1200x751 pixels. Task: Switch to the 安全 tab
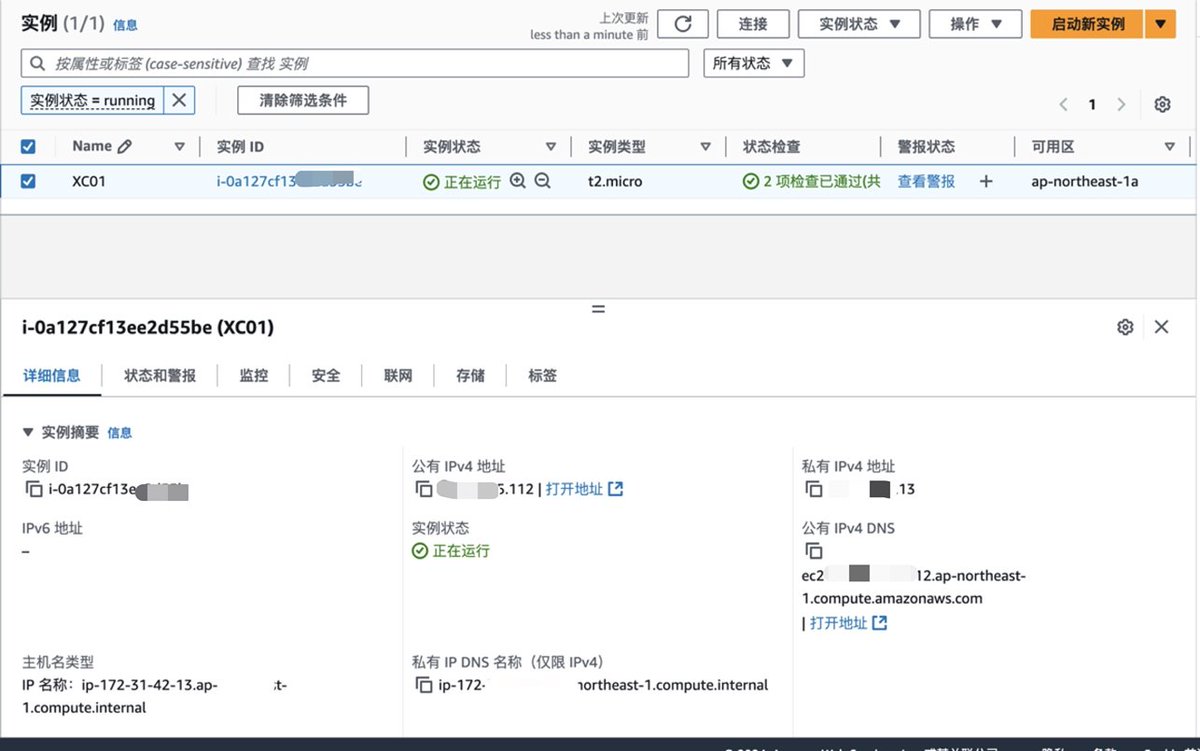[x=327, y=375]
